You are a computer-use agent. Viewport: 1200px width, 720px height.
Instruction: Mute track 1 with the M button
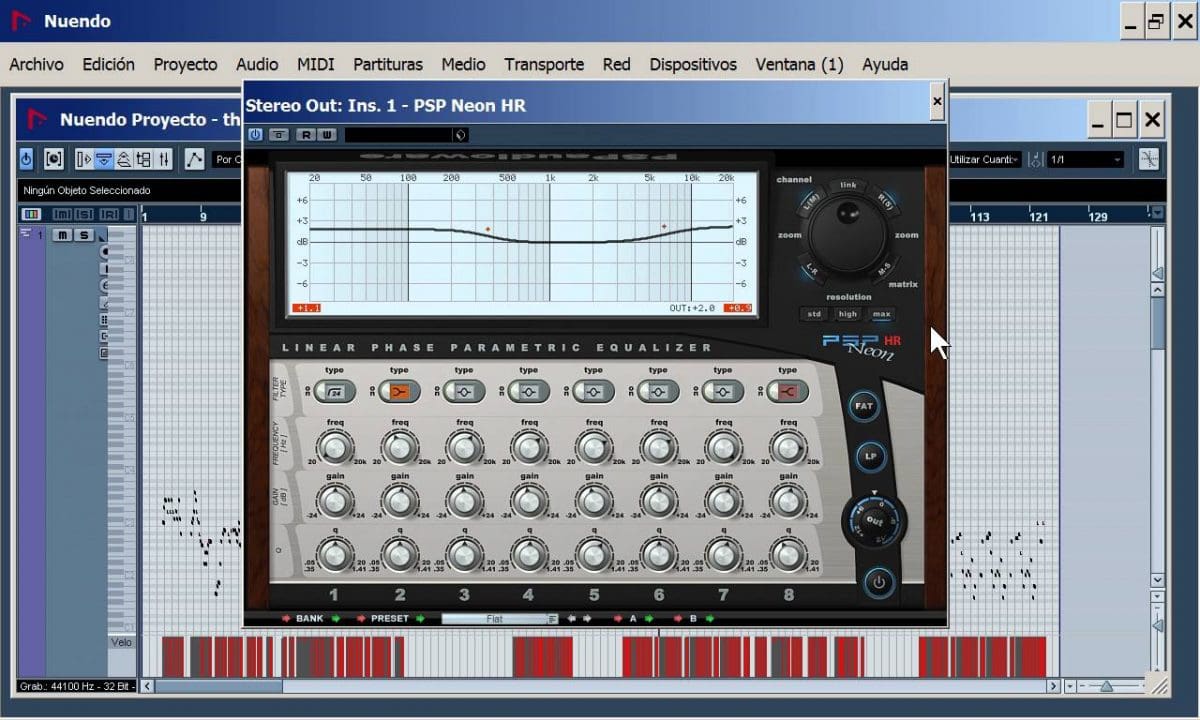(63, 235)
